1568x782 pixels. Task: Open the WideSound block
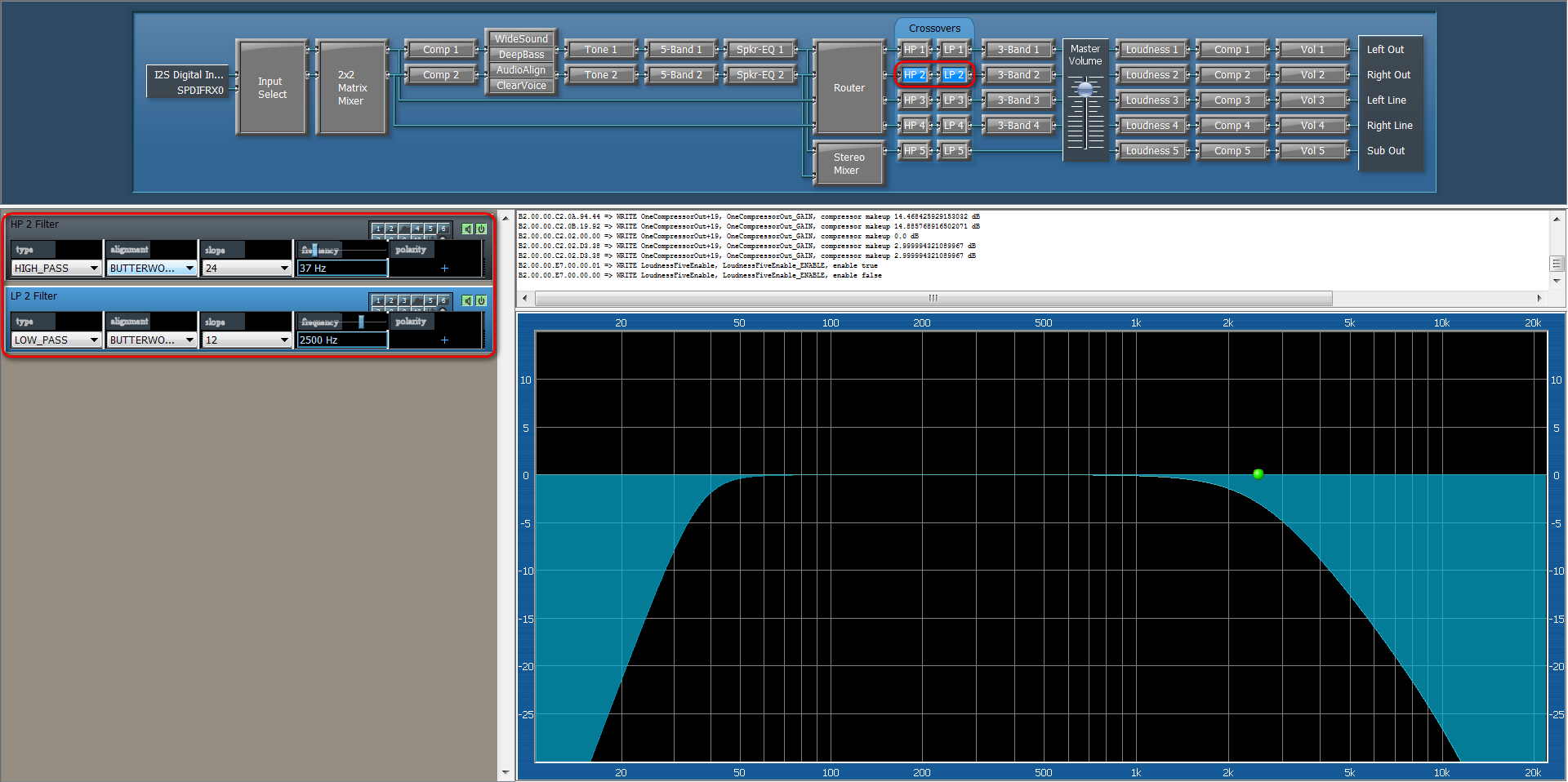coord(521,39)
